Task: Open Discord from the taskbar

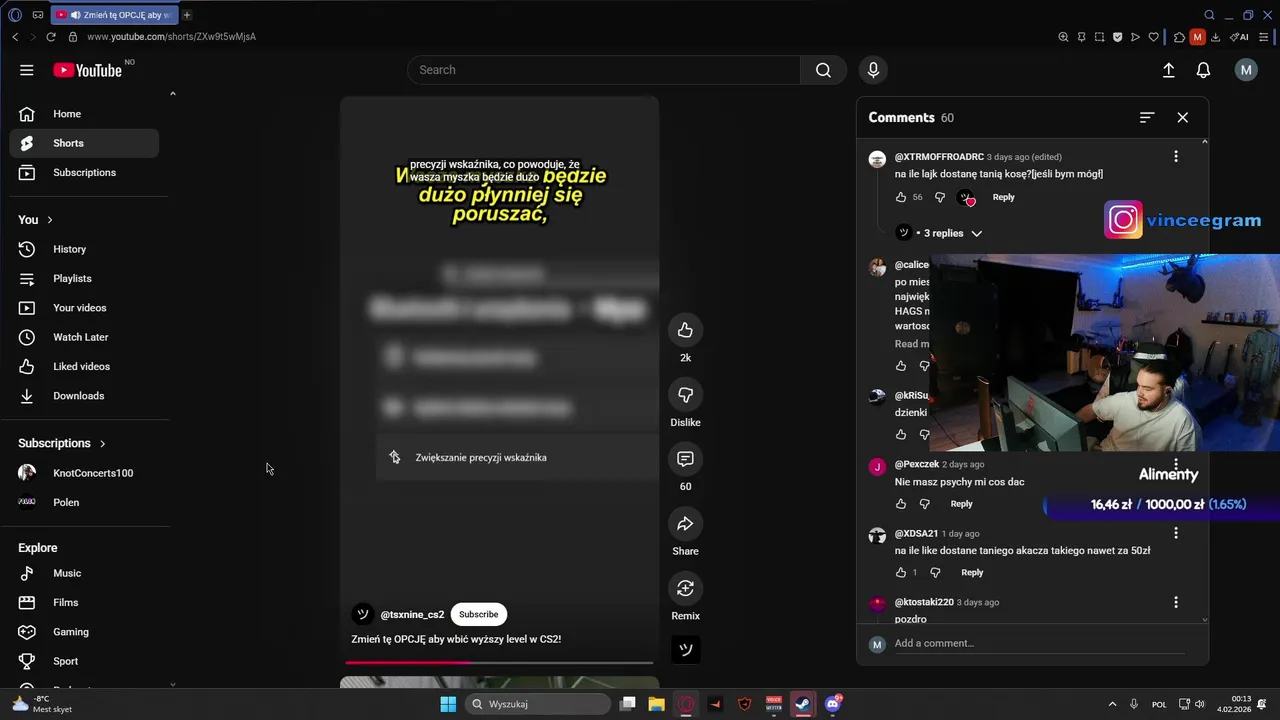Action: (832, 704)
